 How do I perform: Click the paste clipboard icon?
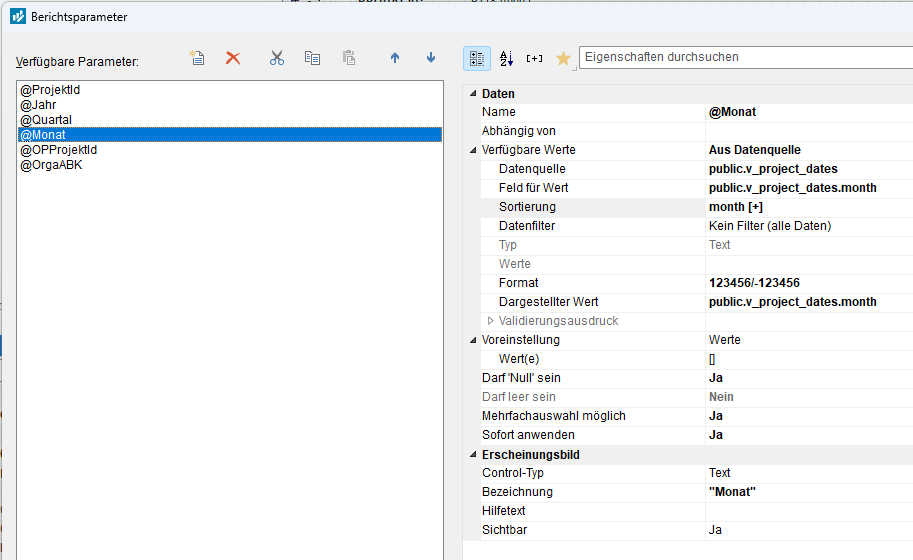349,58
